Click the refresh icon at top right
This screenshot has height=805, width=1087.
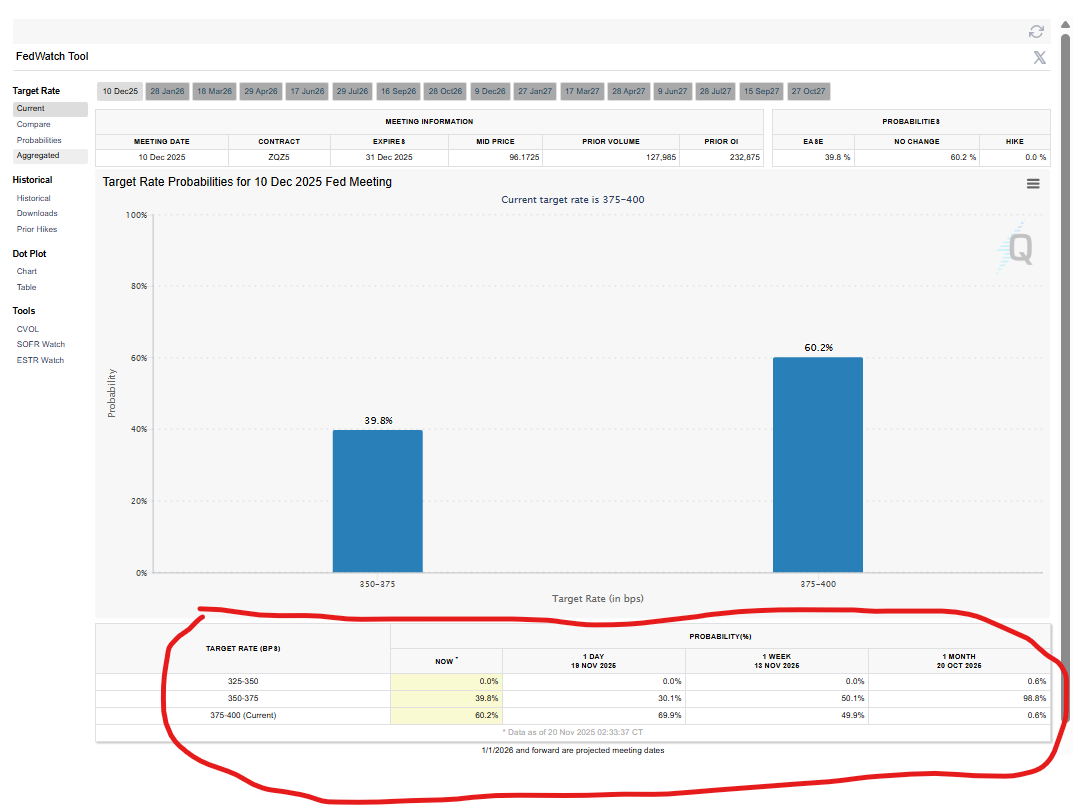point(1036,32)
